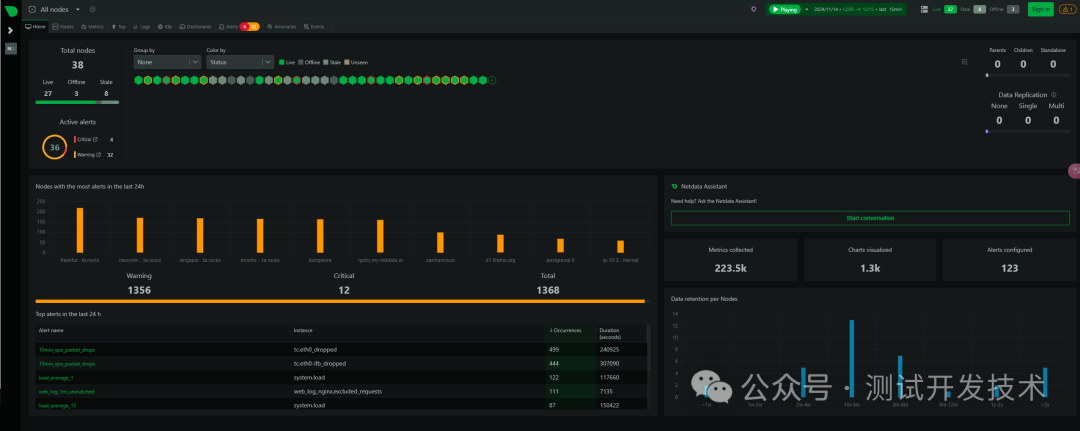Open the dropdown arrow next to Playing

[x=806, y=10]
